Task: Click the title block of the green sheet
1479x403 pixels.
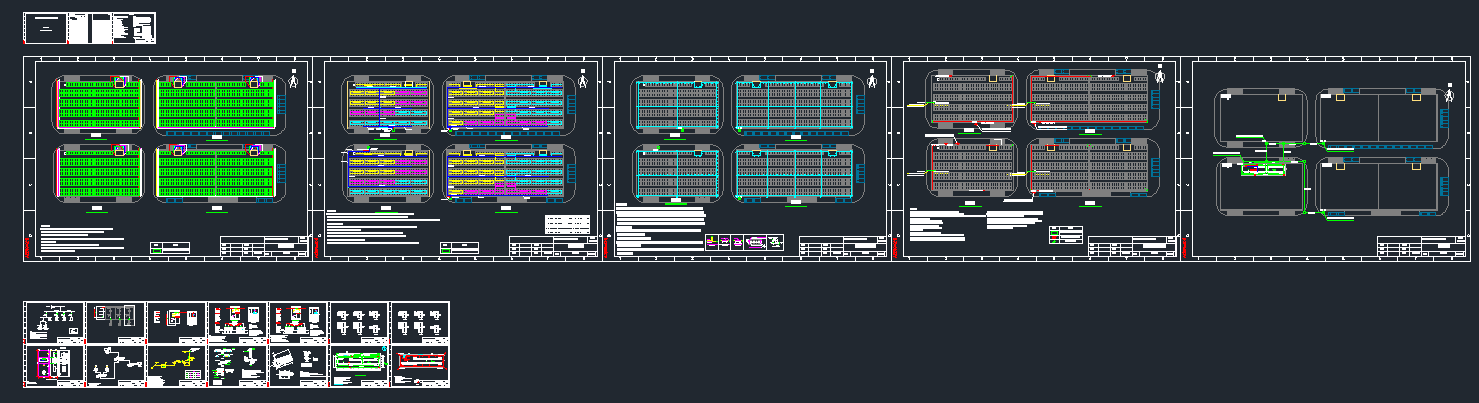Action: coord(264,247)
